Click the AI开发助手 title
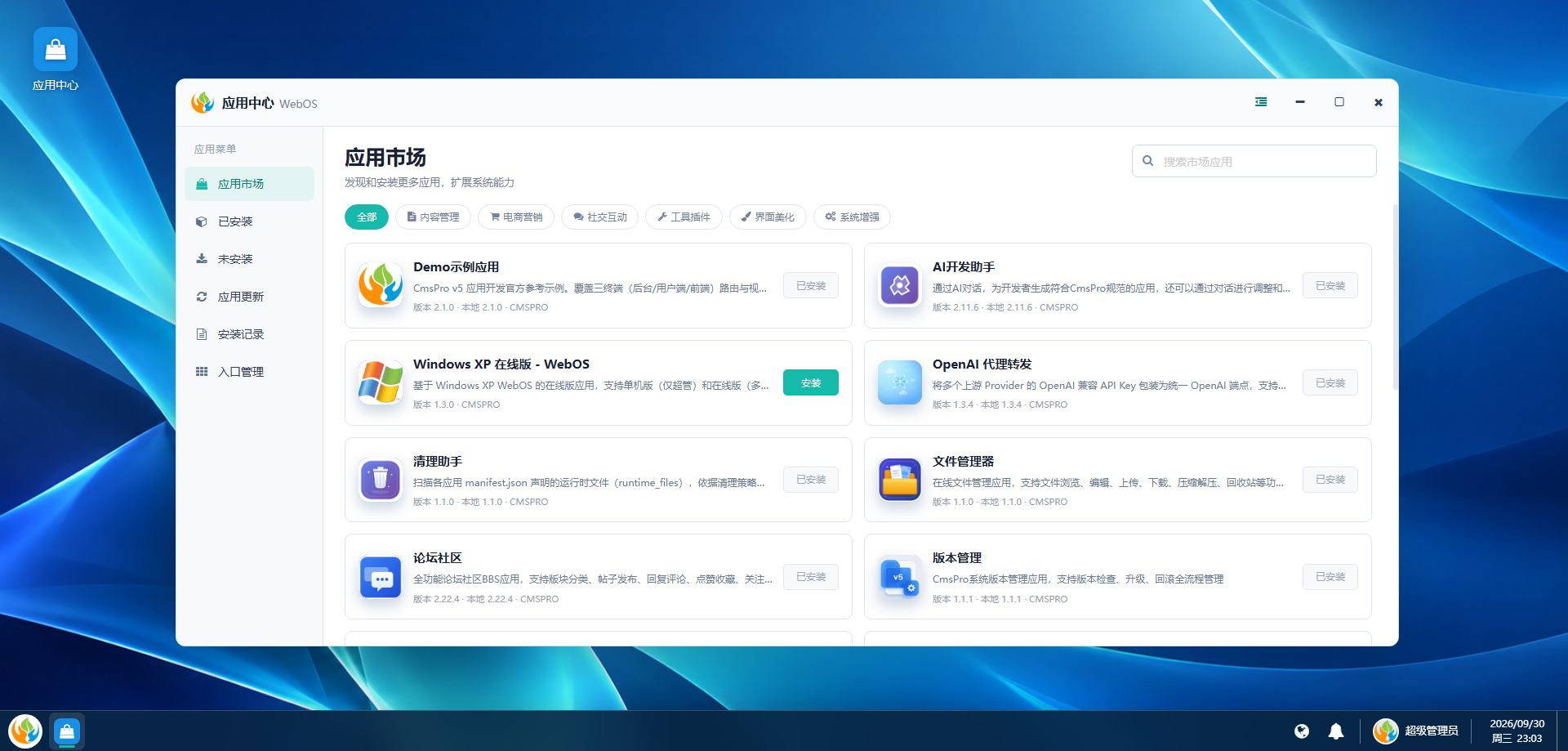The image size is (1568, 751). (x=964, y=267)
